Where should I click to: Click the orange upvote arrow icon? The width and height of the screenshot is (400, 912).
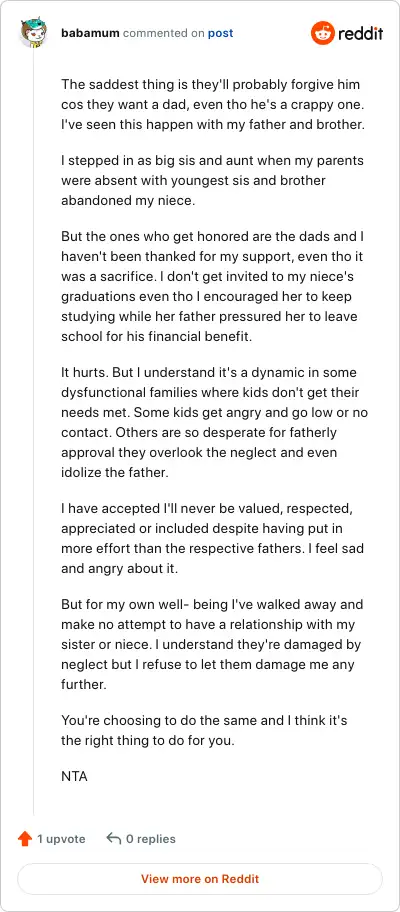[x=24, y=839]
